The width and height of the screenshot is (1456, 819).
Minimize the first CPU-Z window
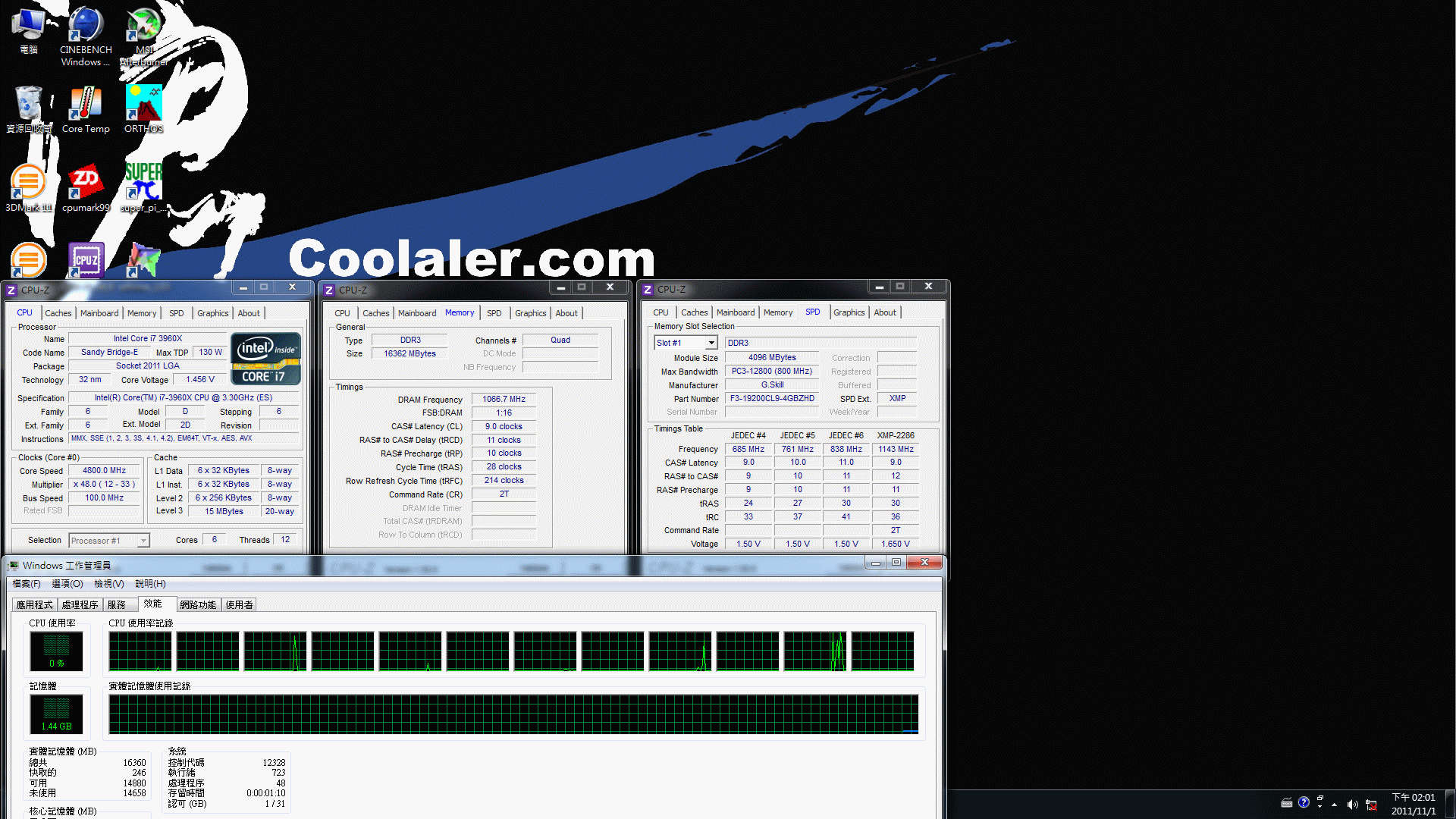(x=243, y=287)
